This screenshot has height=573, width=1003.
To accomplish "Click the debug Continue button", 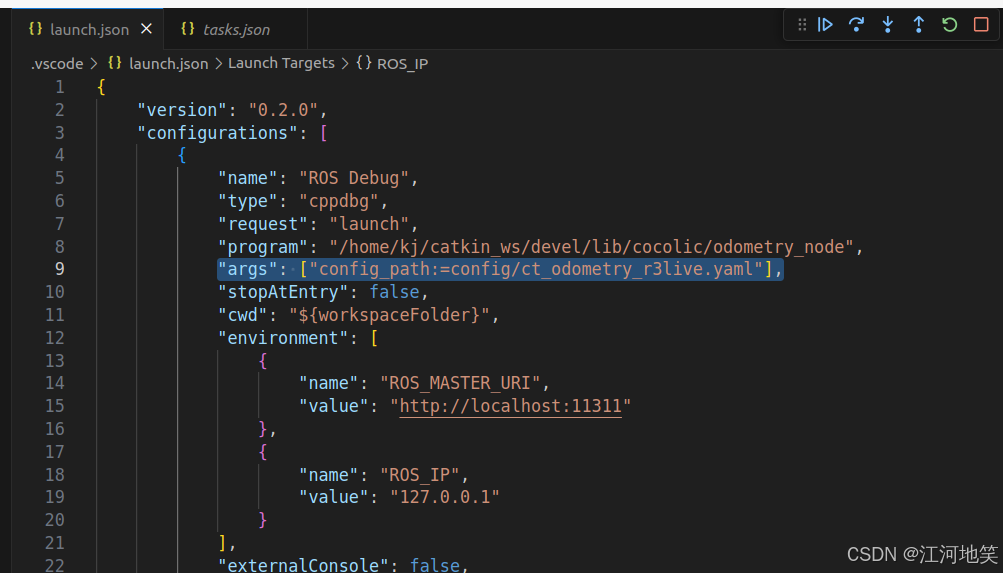I will pyautogui.click(x=825, y=25).
